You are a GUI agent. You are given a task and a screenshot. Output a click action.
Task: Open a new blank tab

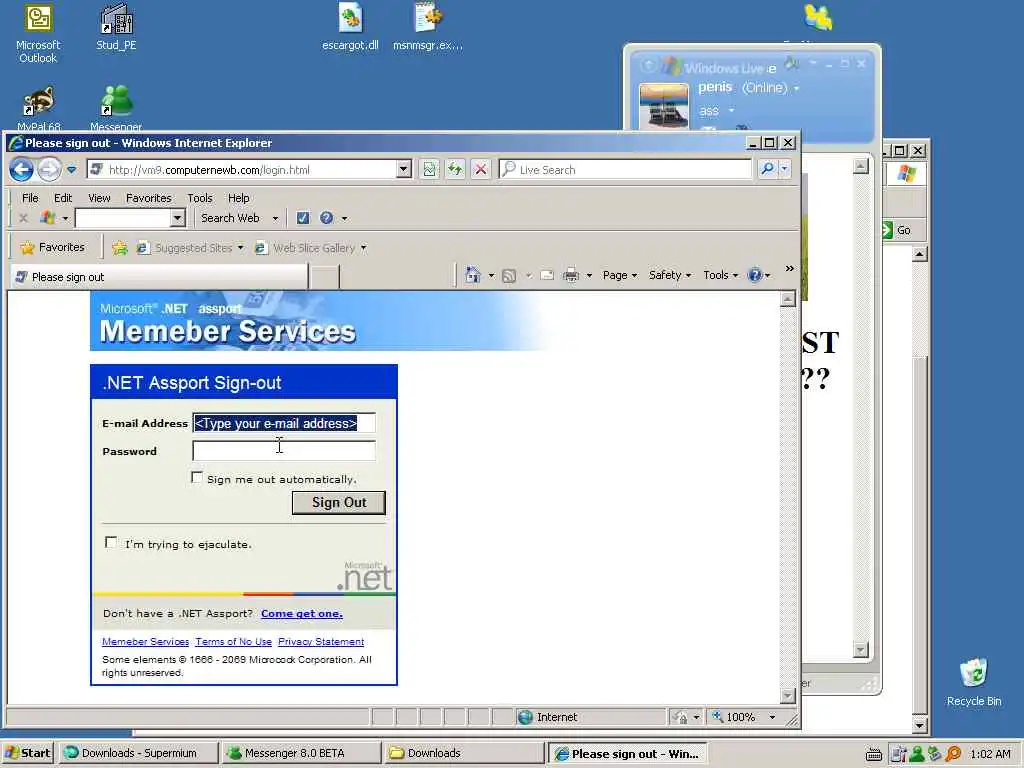coord(324,277)
